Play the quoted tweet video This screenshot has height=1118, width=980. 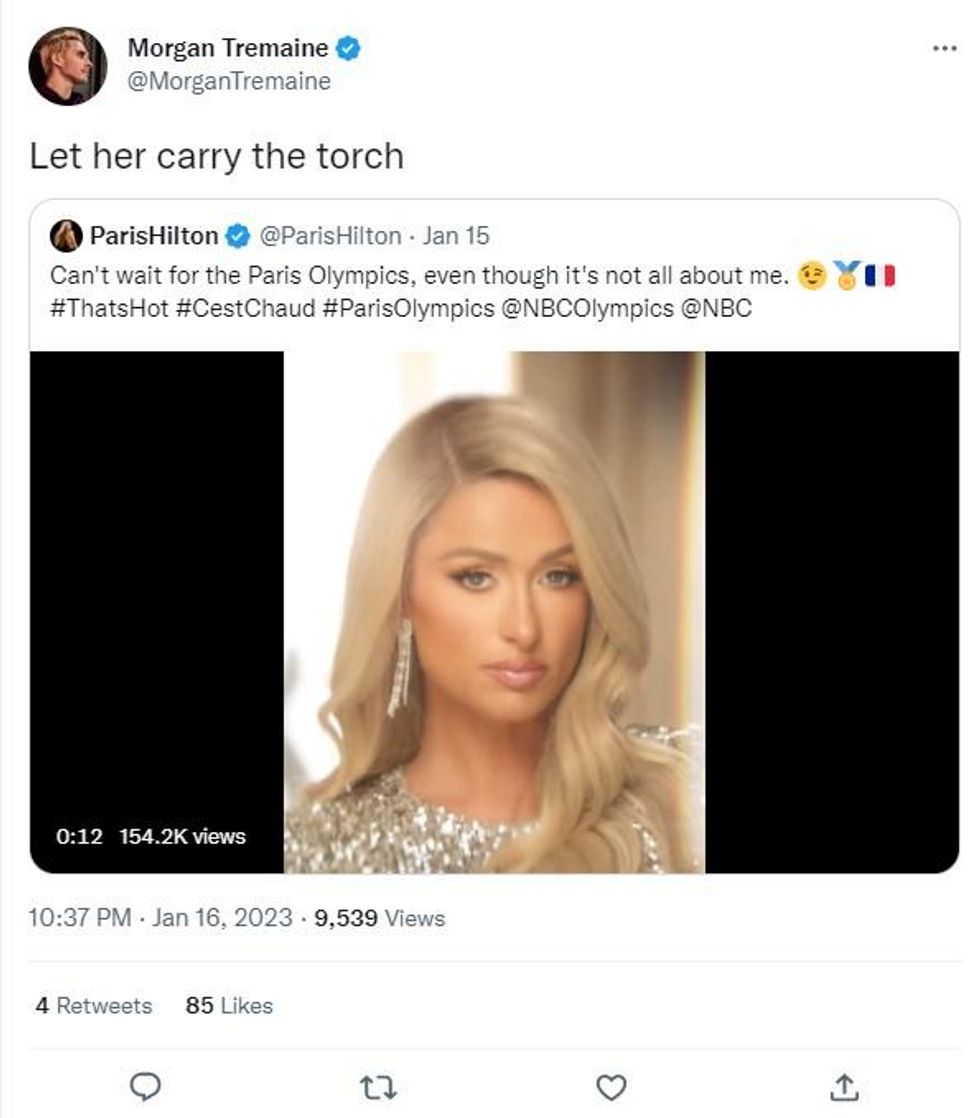[494, 612]
